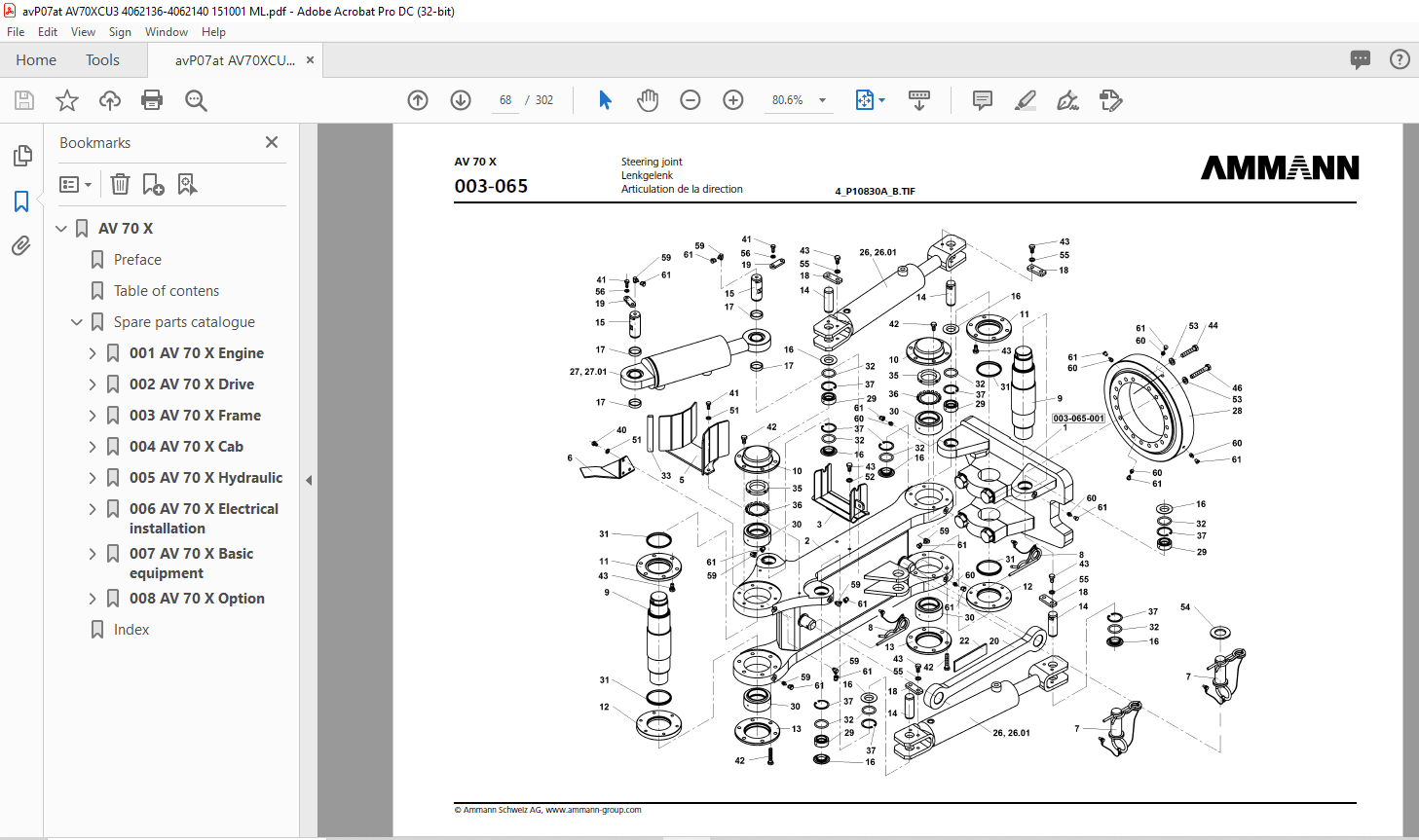Viewport: 1419px width, 840px height.
Task: Add the document to starred files
Action: [67, 100]
